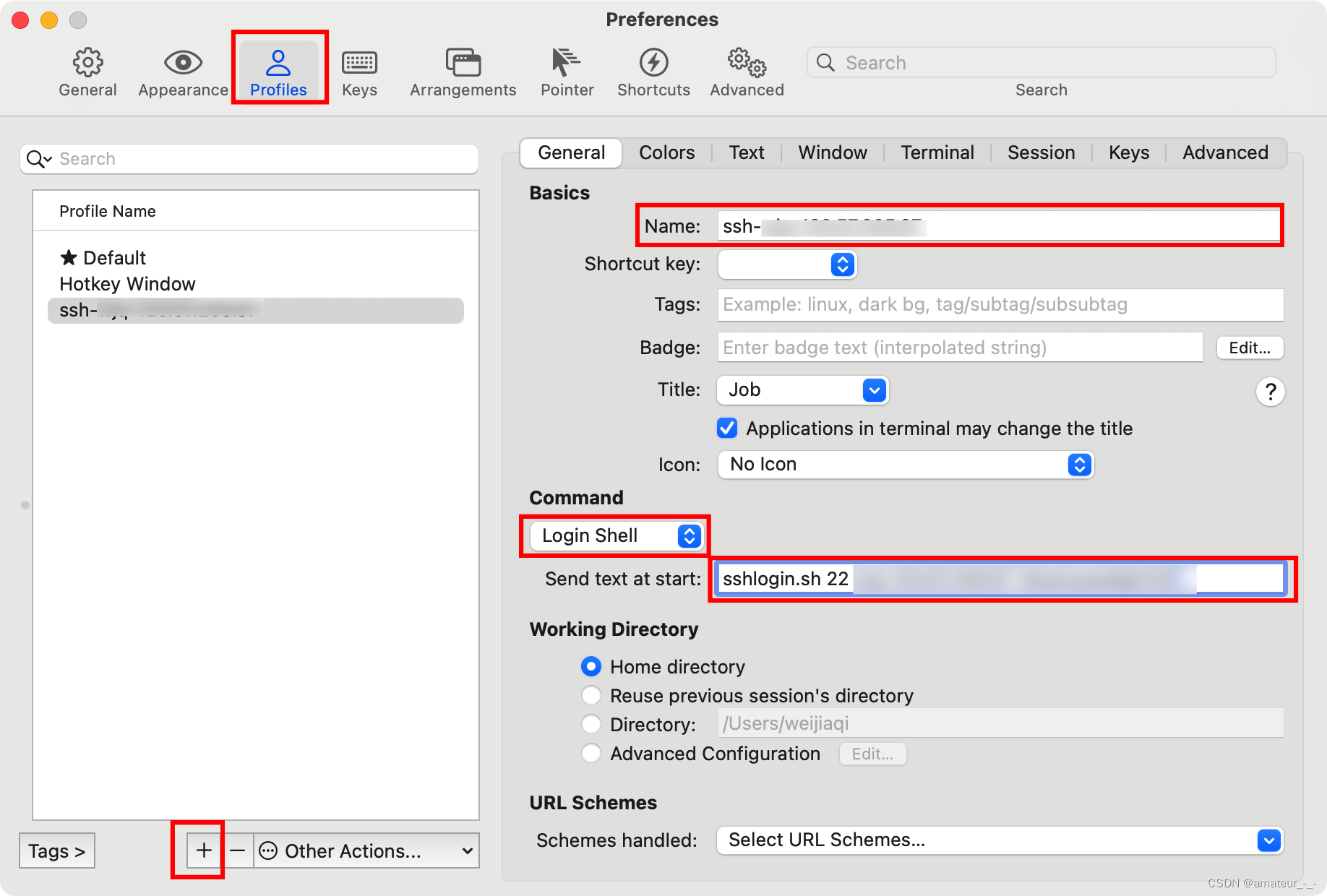
Task: Add a new profile with plus button
Action: (204, 850)
